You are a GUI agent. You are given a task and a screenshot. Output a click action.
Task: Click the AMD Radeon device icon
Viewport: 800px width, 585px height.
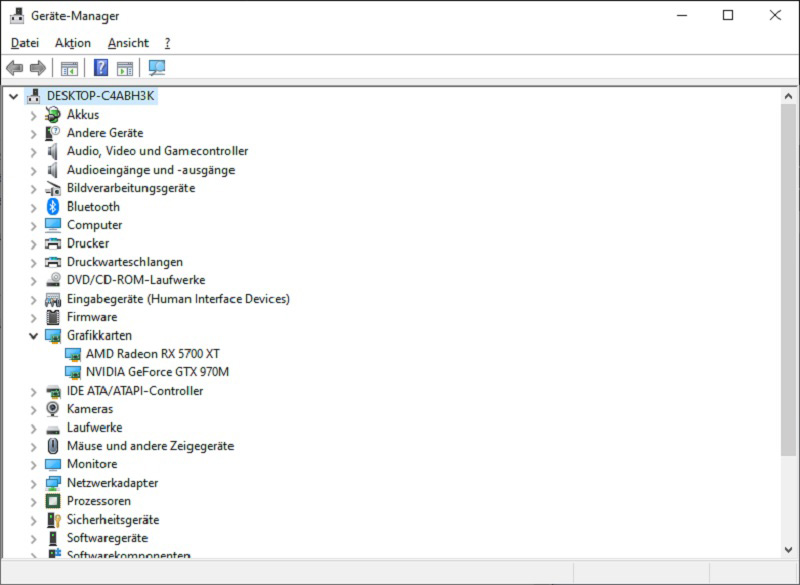pyautogui.click(x=73, y=354)
